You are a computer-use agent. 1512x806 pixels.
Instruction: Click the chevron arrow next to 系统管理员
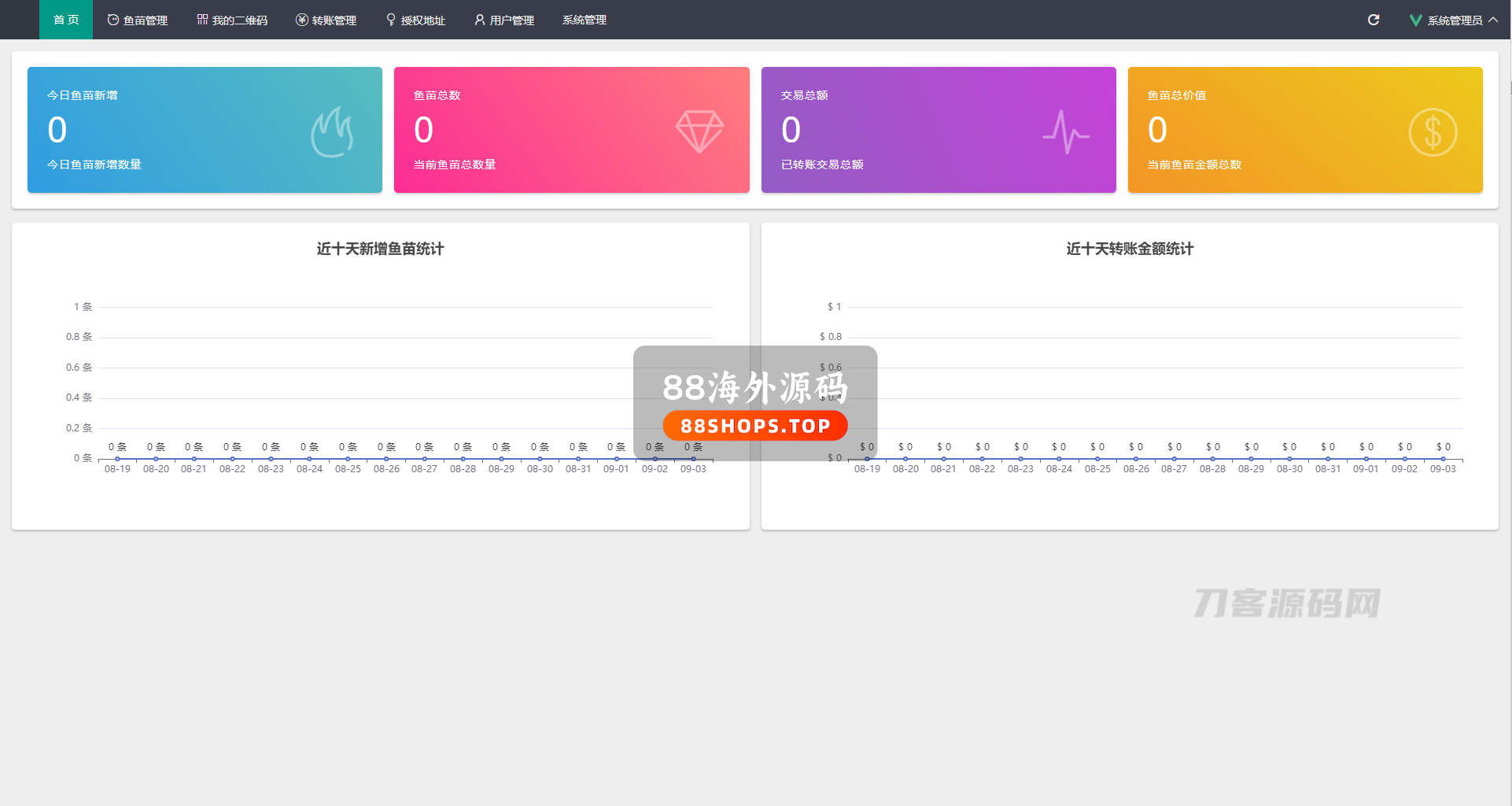pyautogui.click(x=1493, y=20)
